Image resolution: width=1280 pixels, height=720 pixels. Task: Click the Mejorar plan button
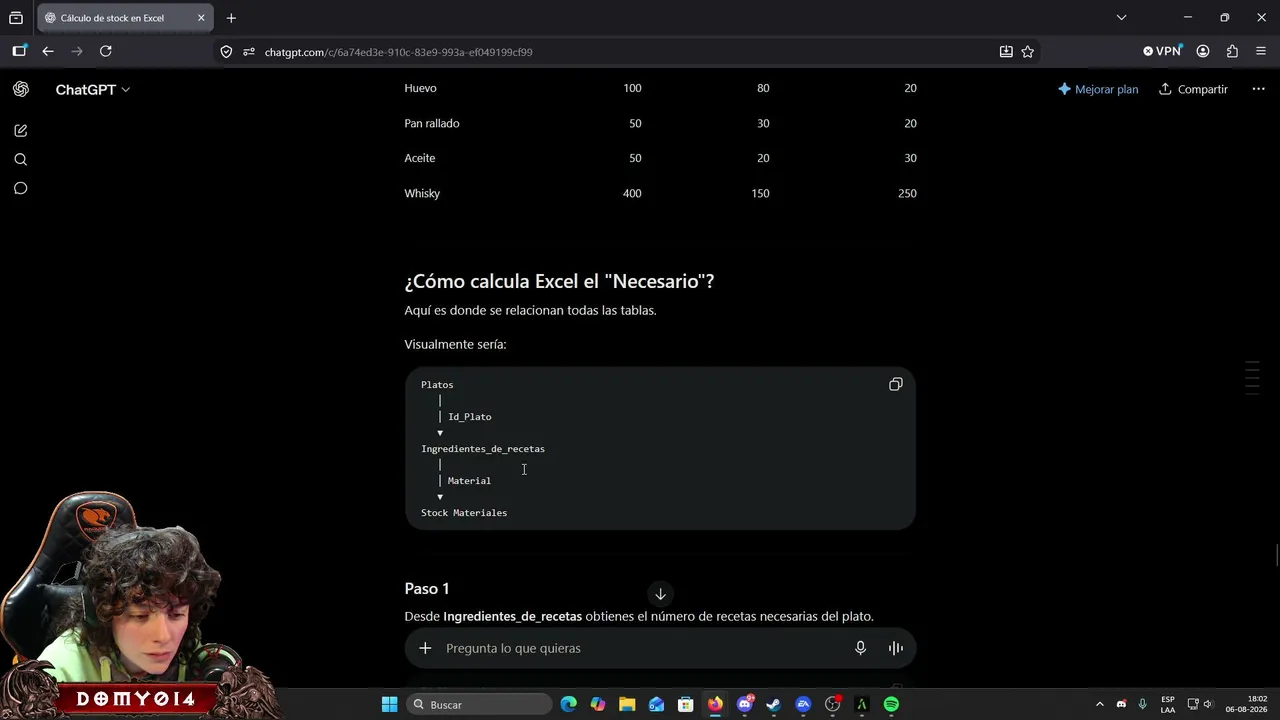1098,89
